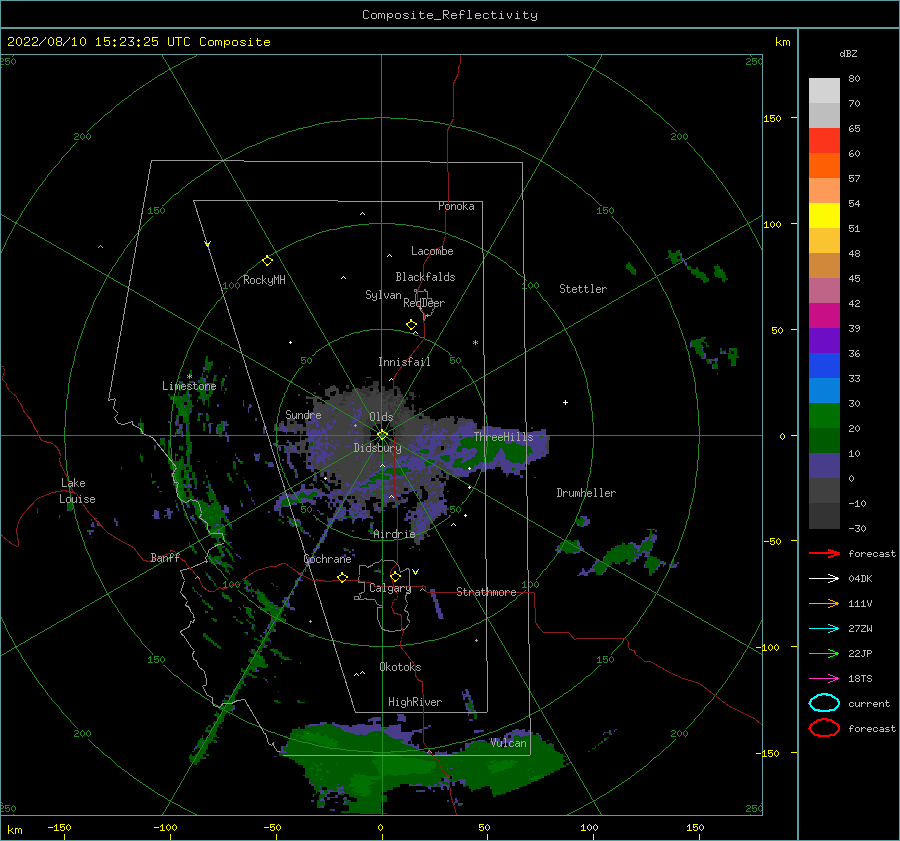This screenshot has width=900, height=841.
Task: Click the -30 dBZ scale value
Action: (x=857, y=528)
